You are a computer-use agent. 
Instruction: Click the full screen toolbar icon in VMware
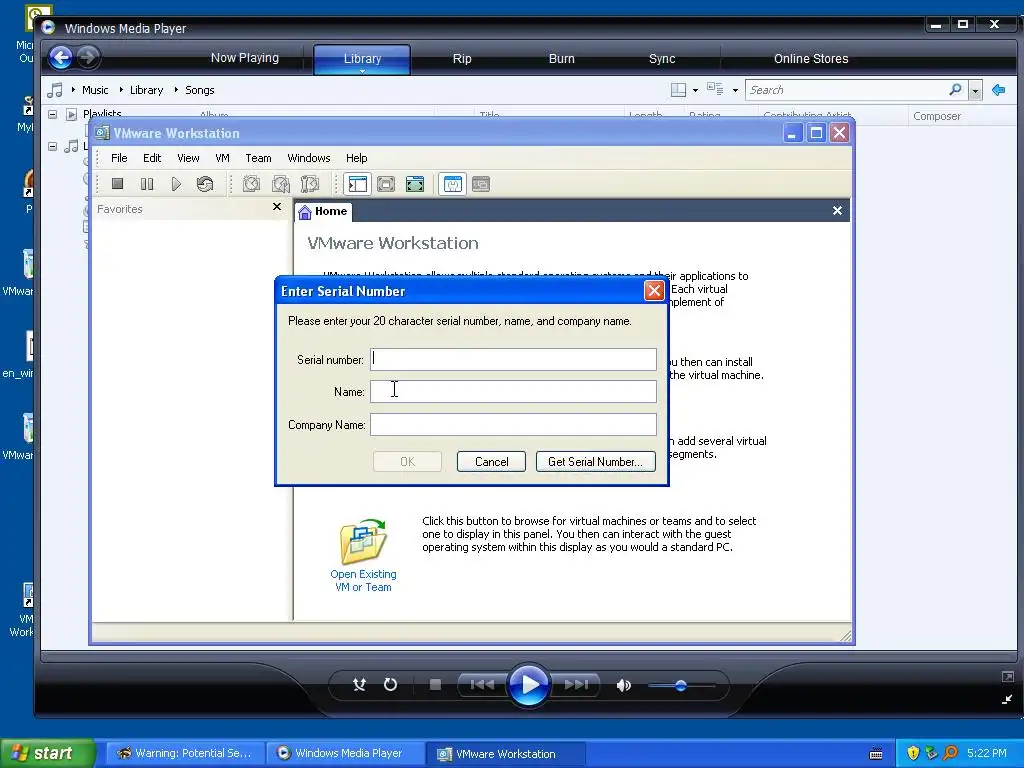click(415, 184)
